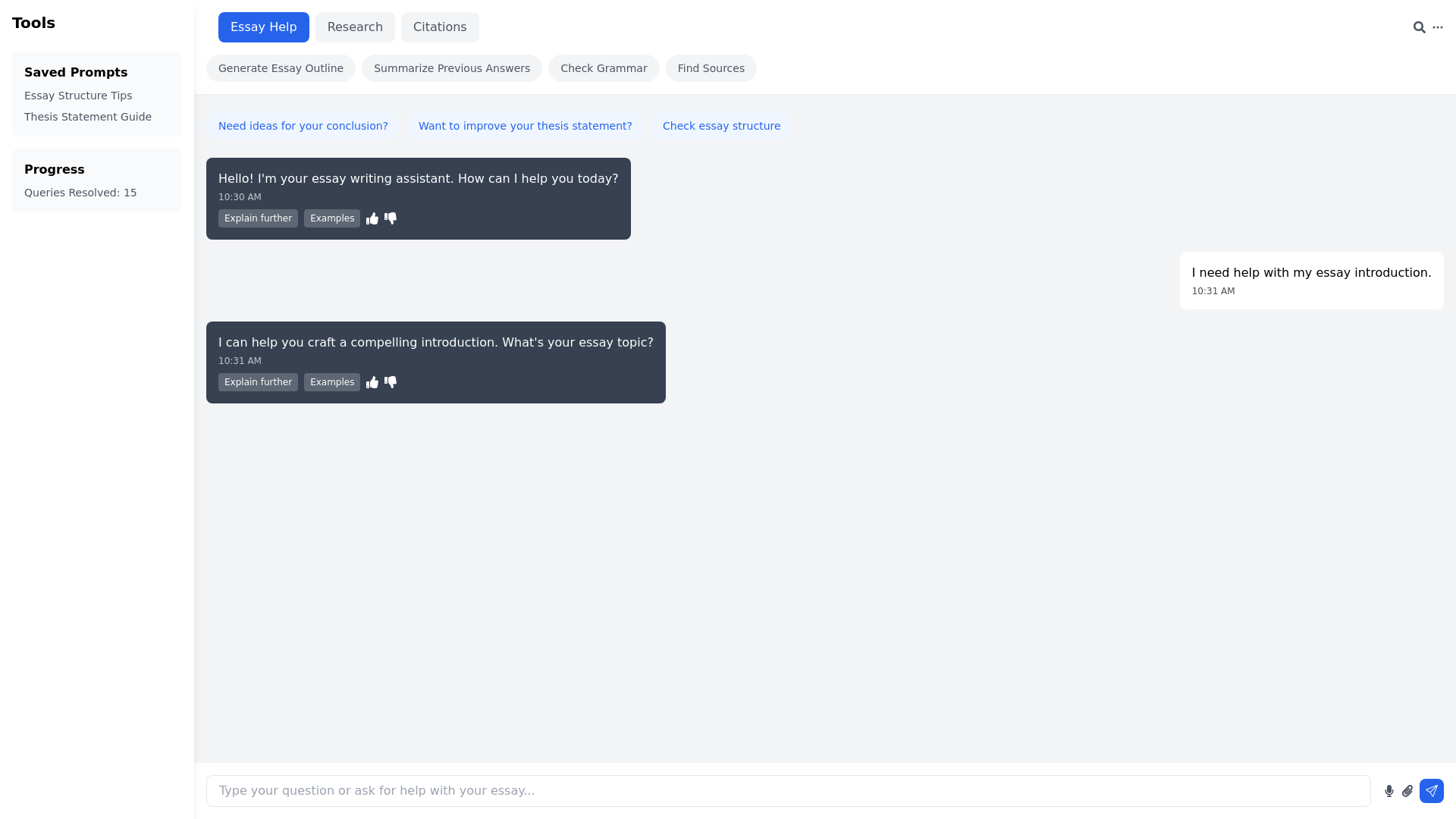This screenshot has height=819, width=1456.
Task: Thumbs down the assistant greeting message
Action: 391,218
